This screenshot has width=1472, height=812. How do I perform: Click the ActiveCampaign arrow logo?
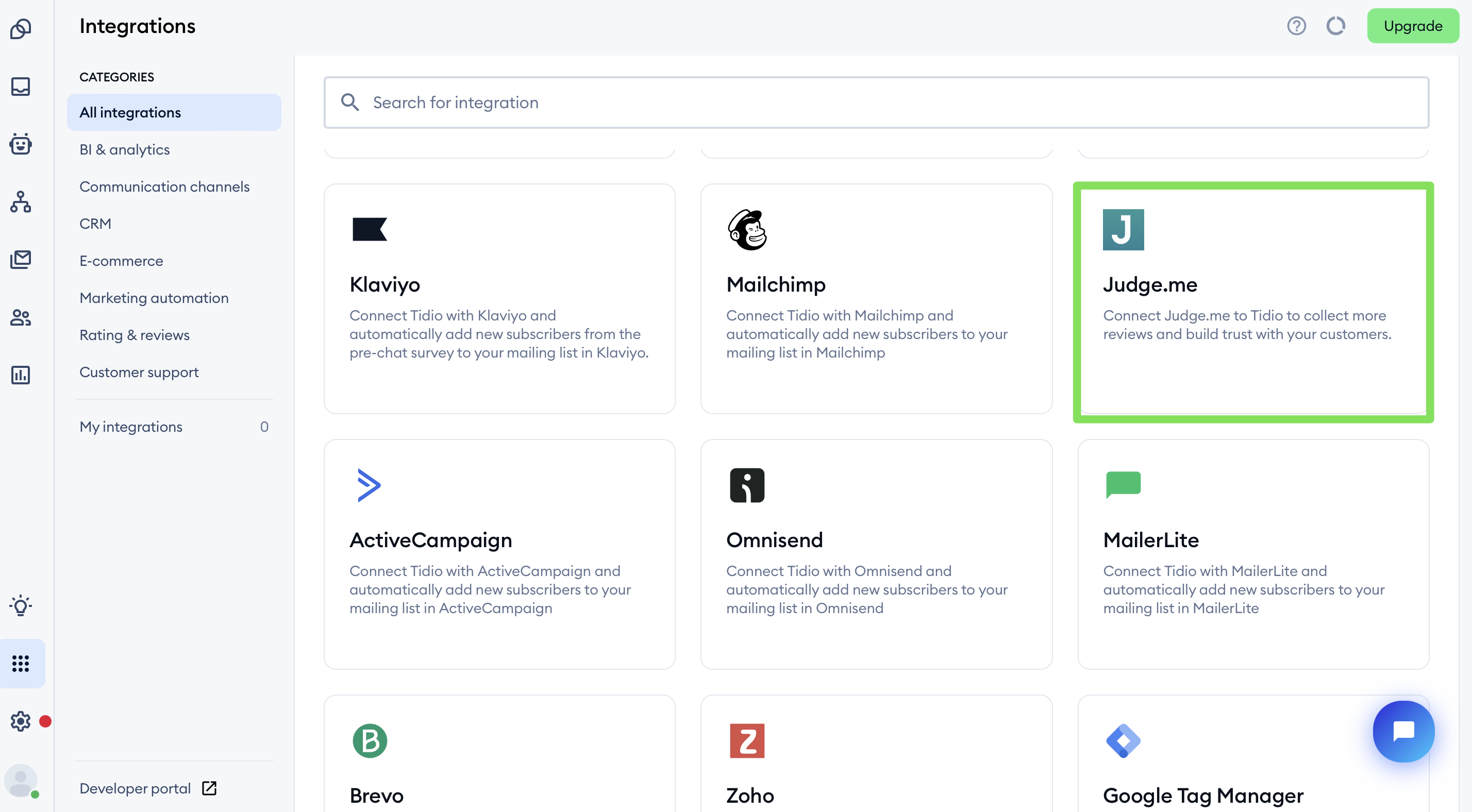click(369, 485)
